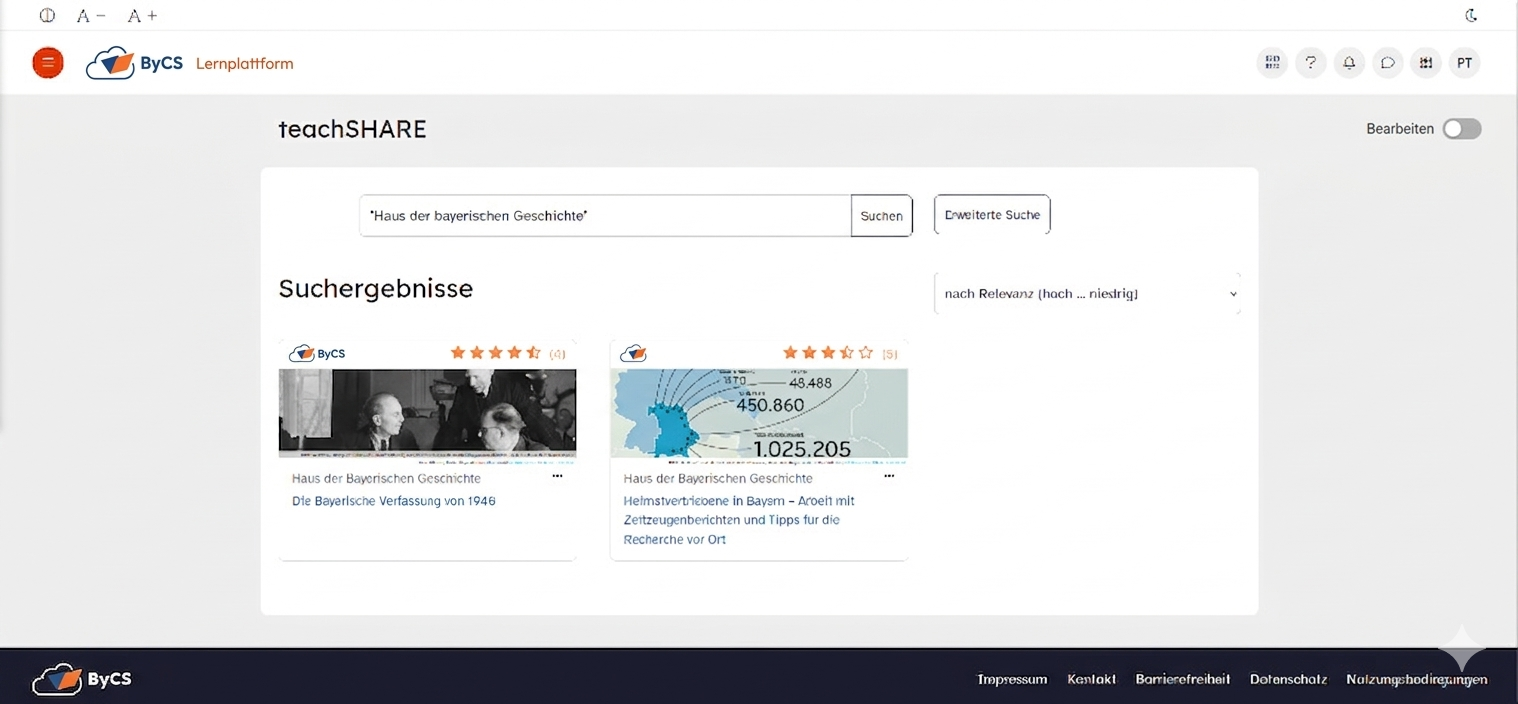Click the contrast mode icon
This screenshot has height=704, width=1518.
pos(47,15)
